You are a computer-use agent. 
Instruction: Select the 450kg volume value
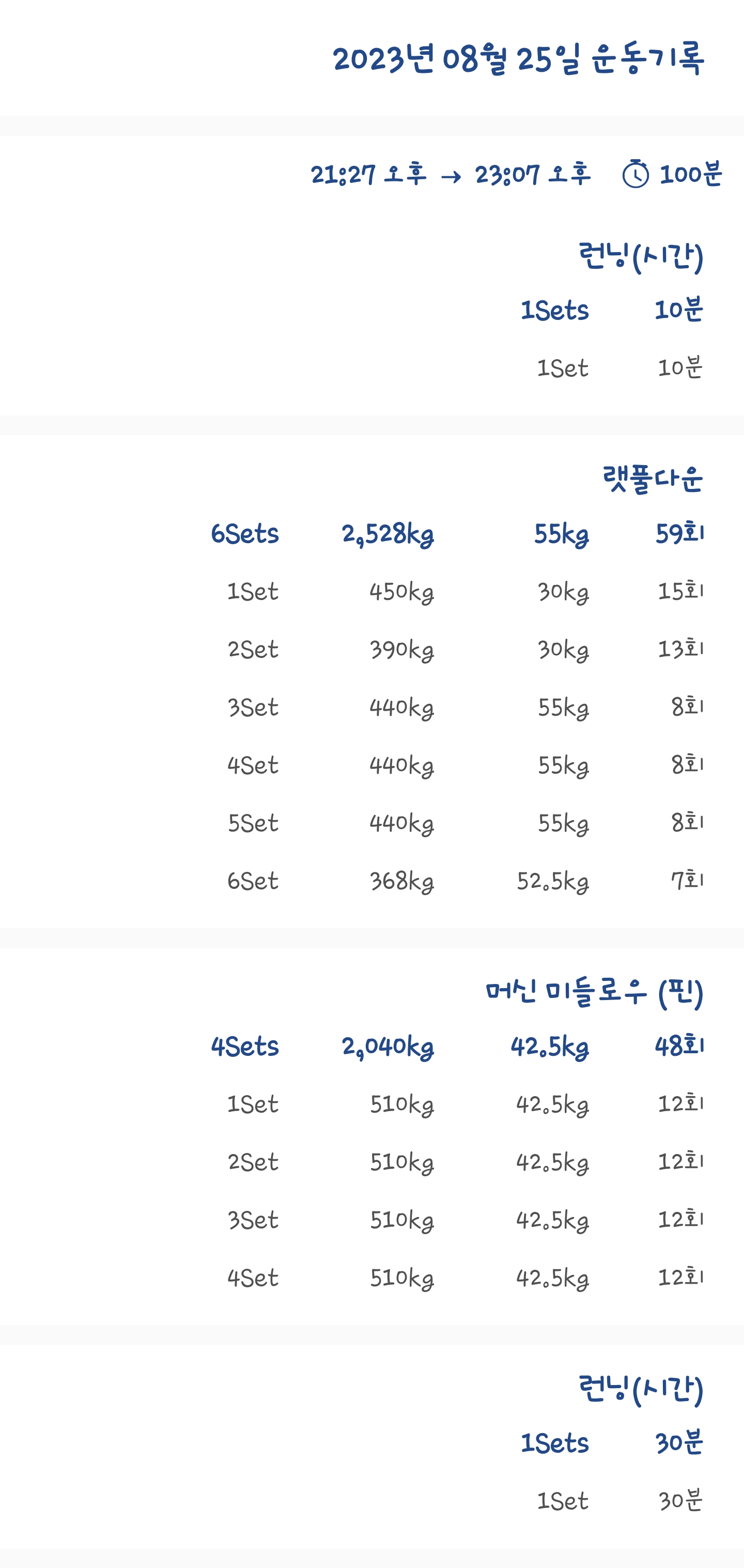(x=401, y=592)
